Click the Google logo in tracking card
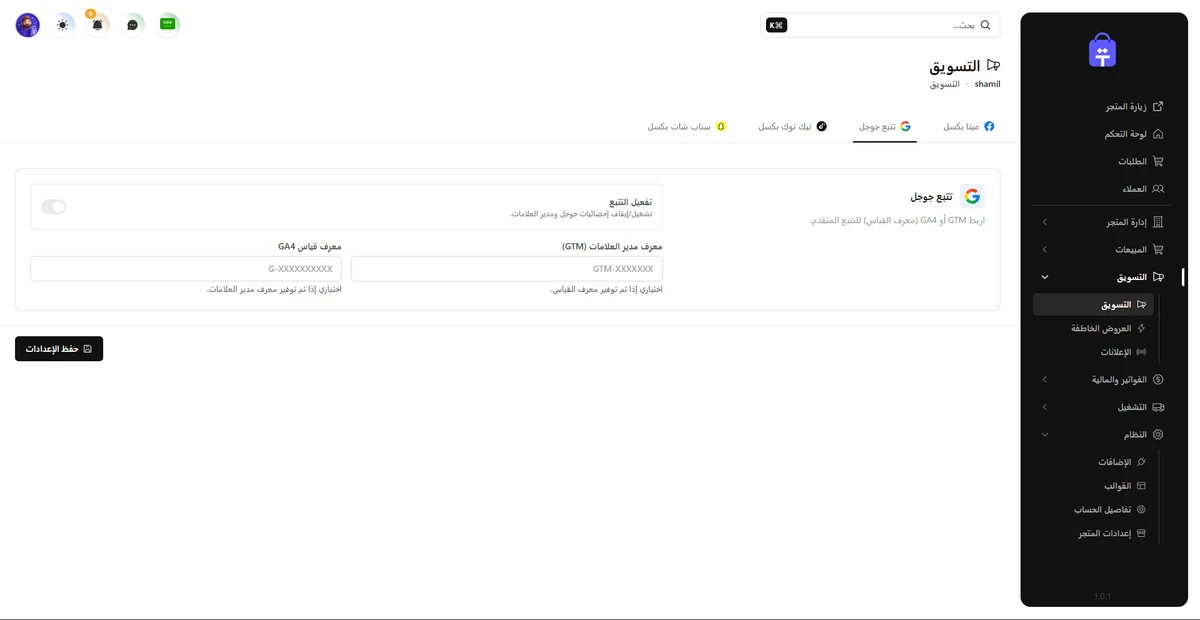 click(973, 196)
